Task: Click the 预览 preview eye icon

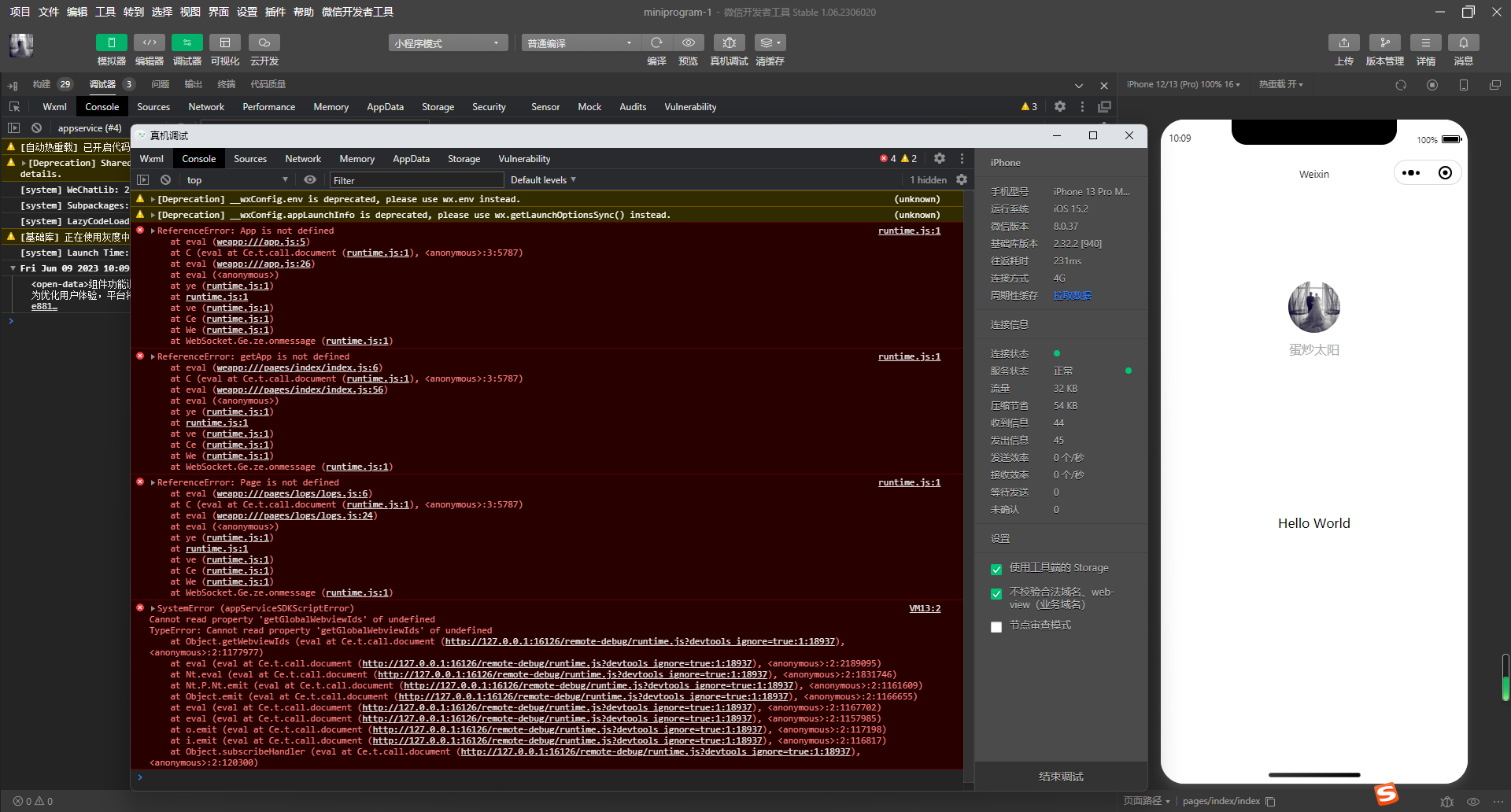Action: pyautogui.click(x=689, y=42)
